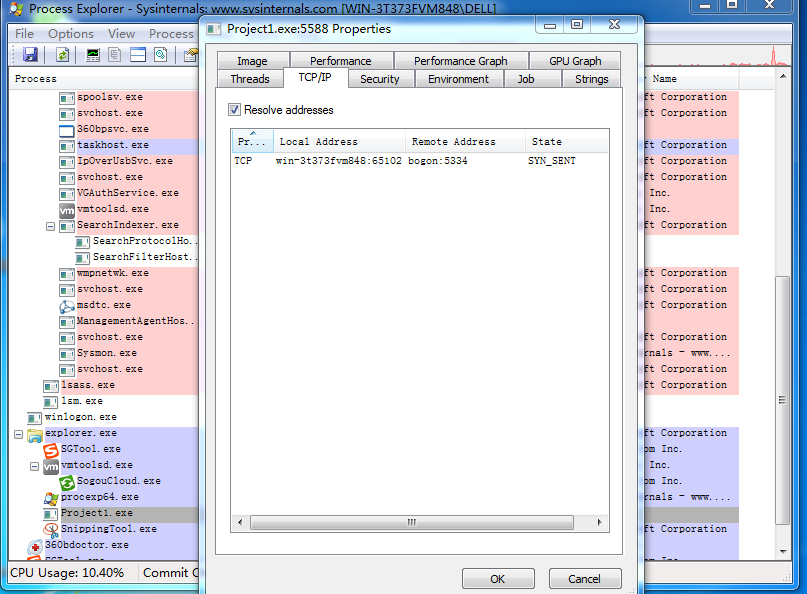Select procexp64.exe process icon

coord(50,497)
